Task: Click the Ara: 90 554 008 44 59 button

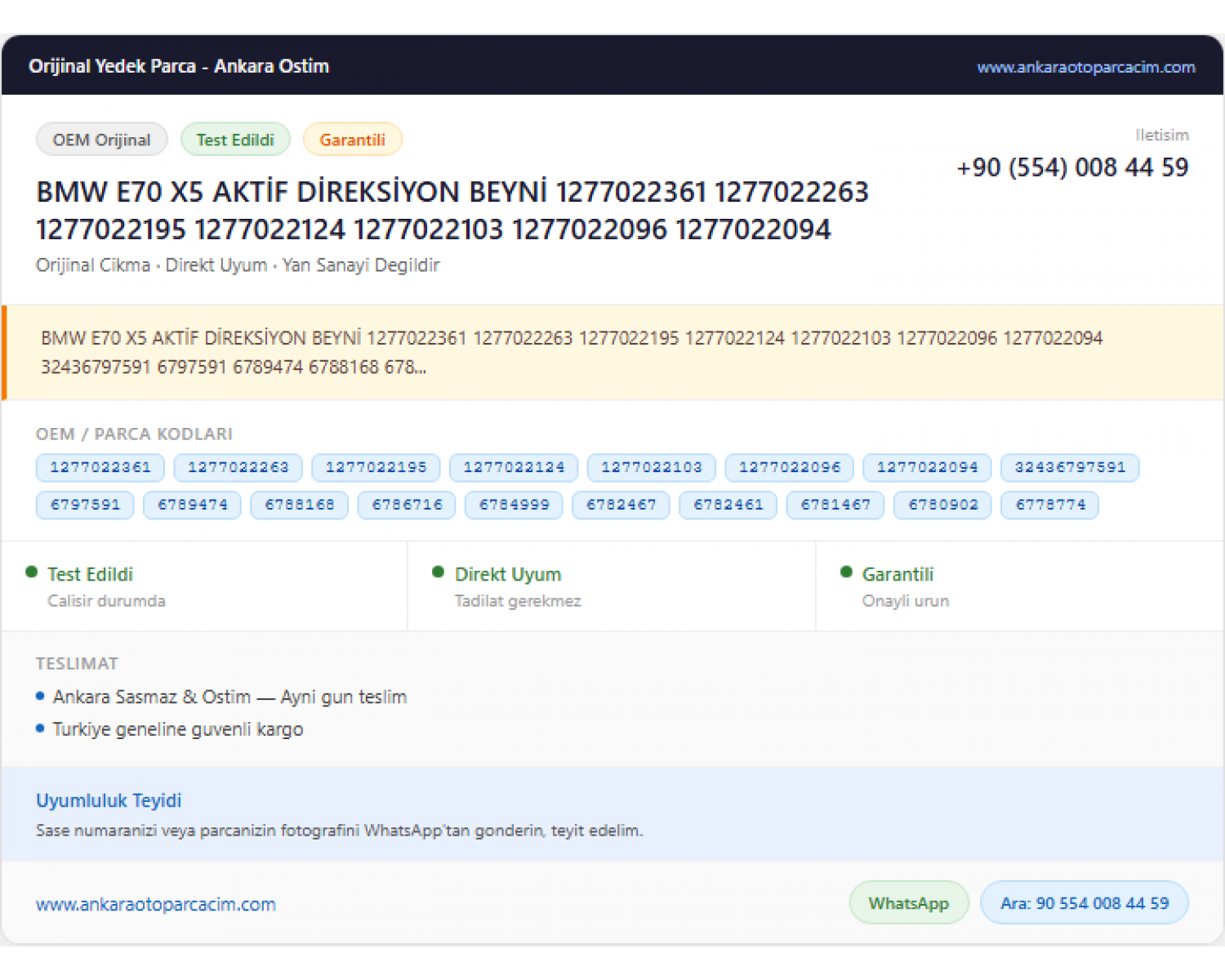Action: [1085, 902]
